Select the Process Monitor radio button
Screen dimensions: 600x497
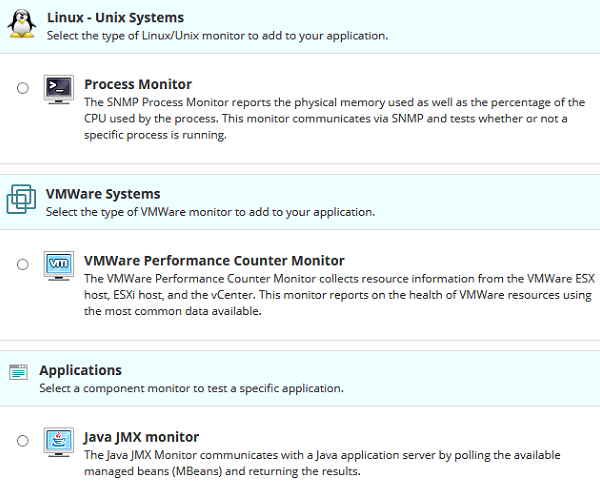tap(23, 89)
